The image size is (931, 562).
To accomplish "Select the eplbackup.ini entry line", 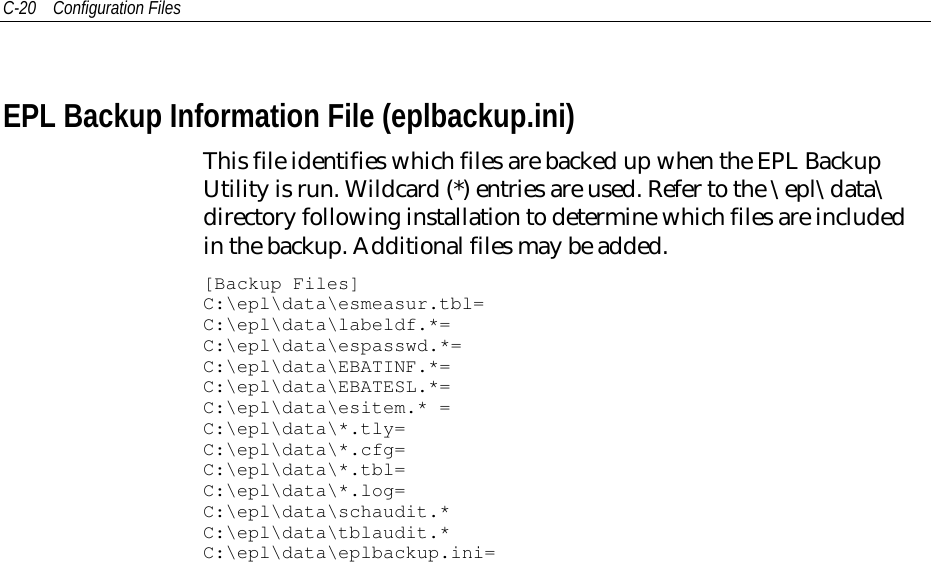I will point(349,553).
